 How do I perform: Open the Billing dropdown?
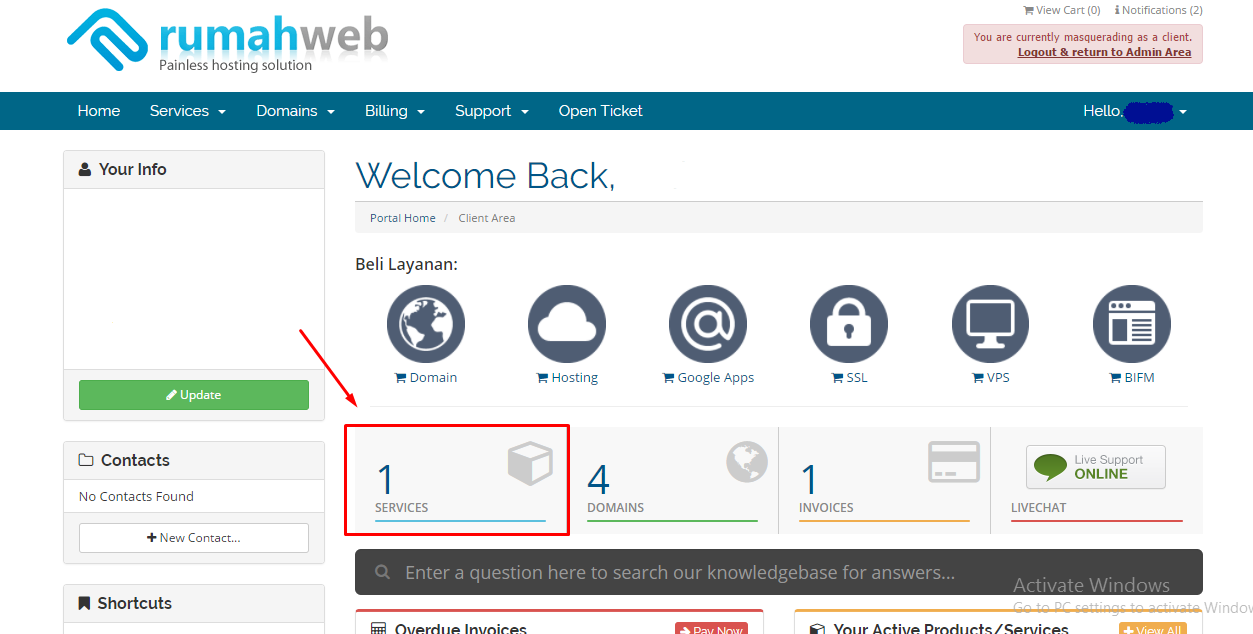(395, 111)
